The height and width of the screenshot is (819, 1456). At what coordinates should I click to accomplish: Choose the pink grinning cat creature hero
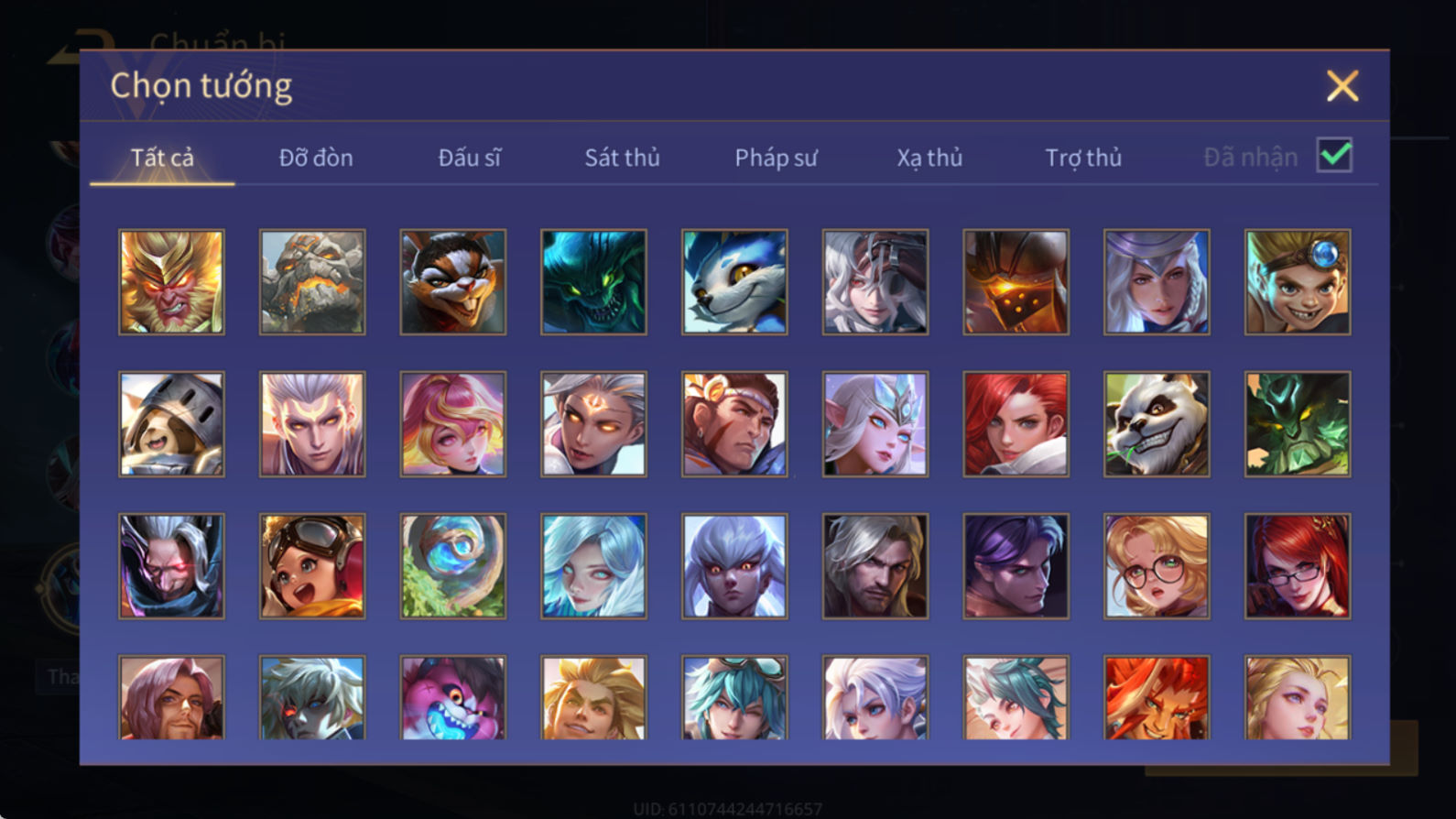(453, 698)
